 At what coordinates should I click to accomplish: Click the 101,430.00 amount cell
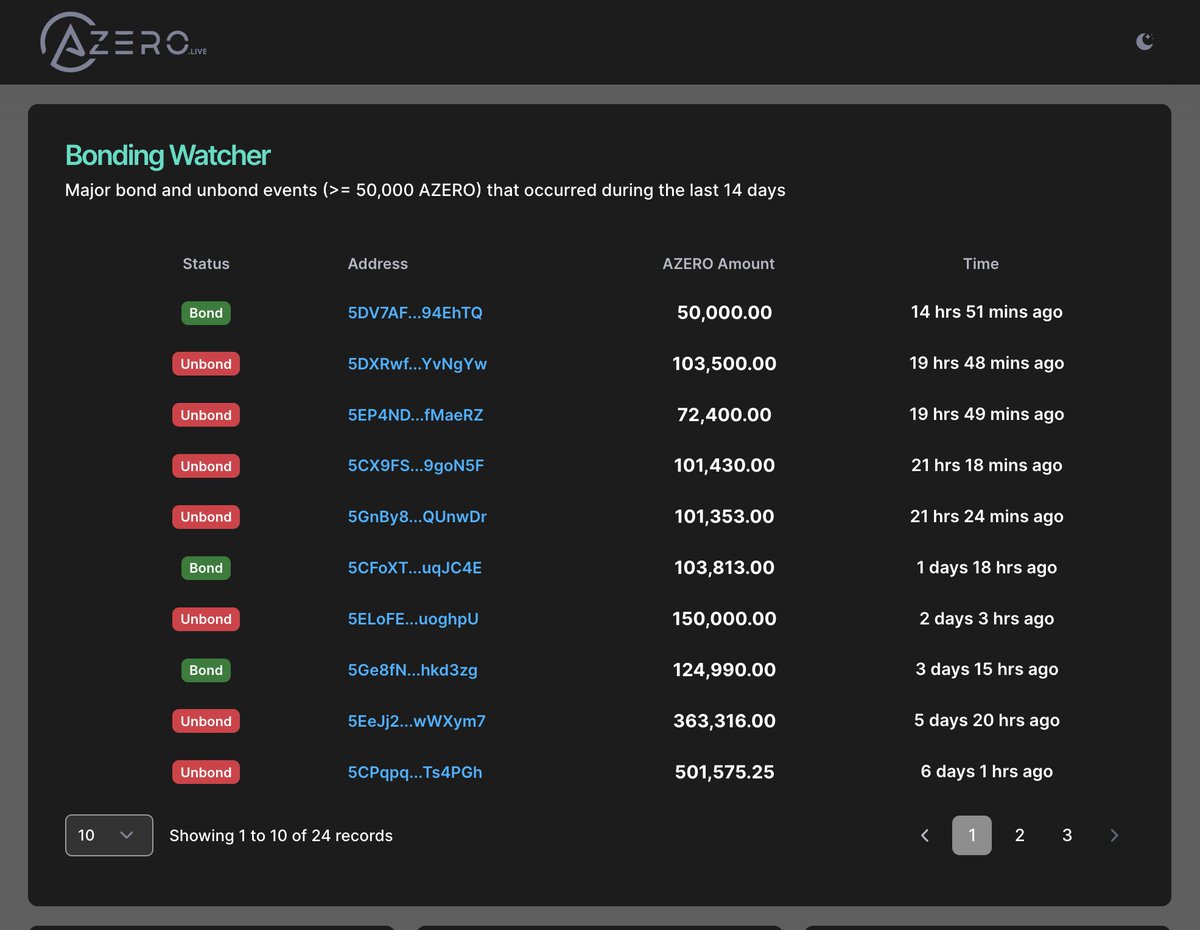click(x=724, y=466)
